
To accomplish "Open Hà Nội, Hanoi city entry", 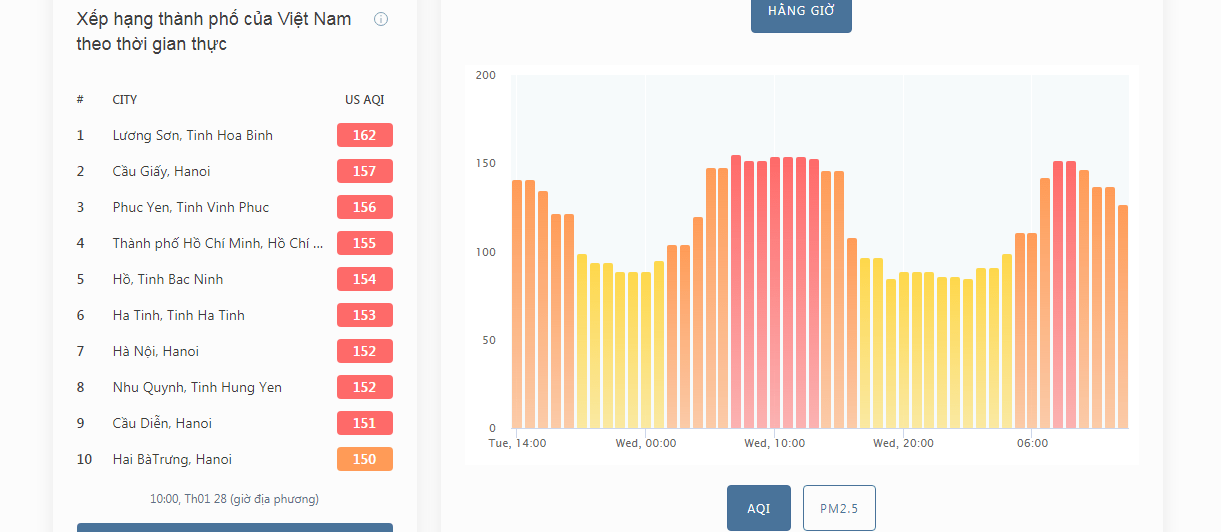I will point(156,351).
